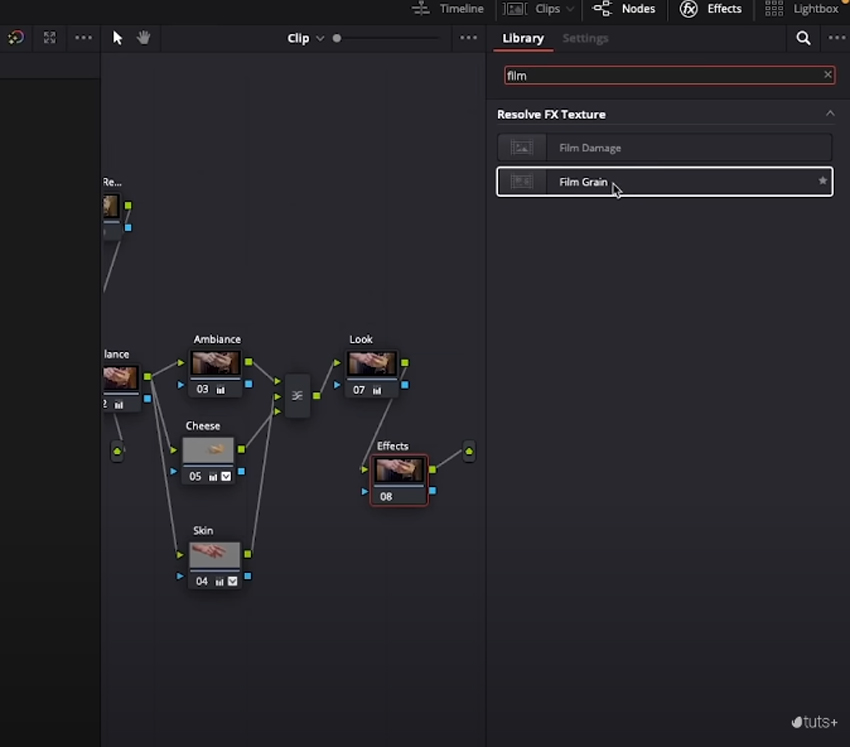This screenshot has width=850, height=747.
Task: Switch to the Settings tab
Action: [x=585, y=38]
